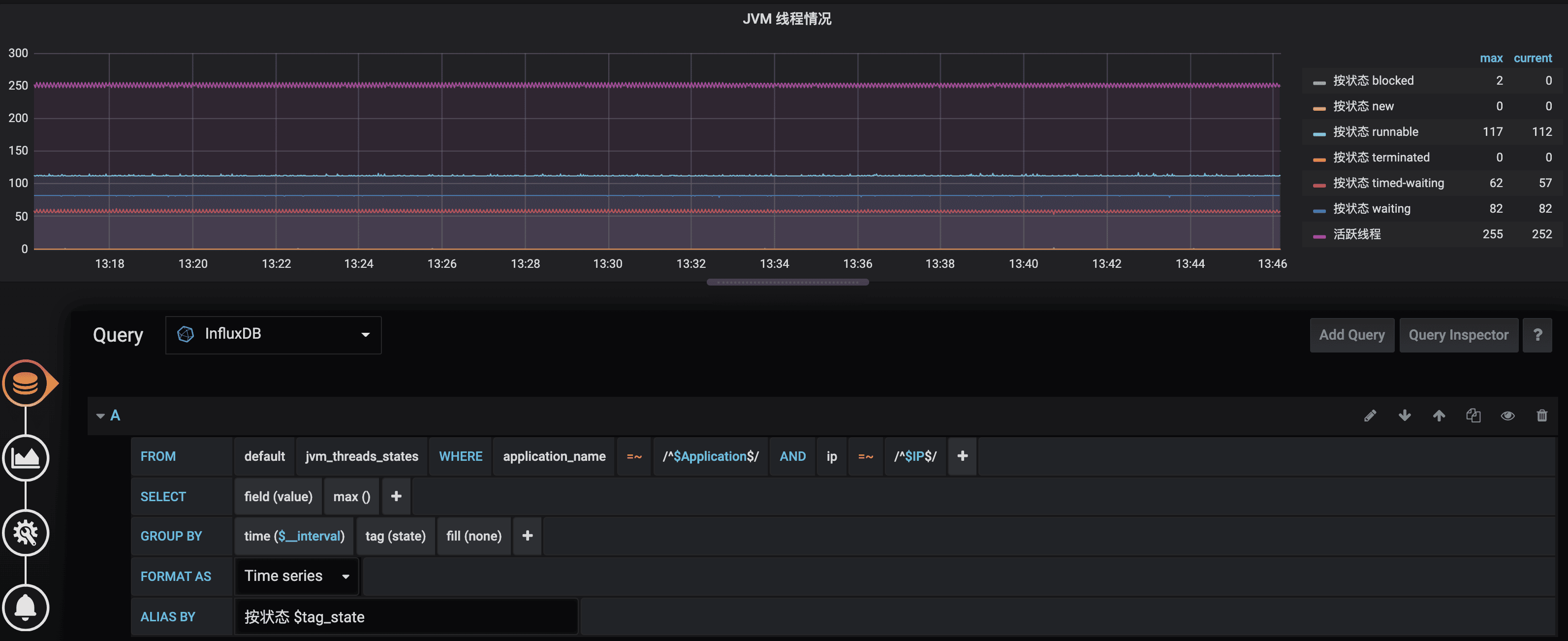
Task: Open the Alert tab bell icon
Action: [26, 608]
